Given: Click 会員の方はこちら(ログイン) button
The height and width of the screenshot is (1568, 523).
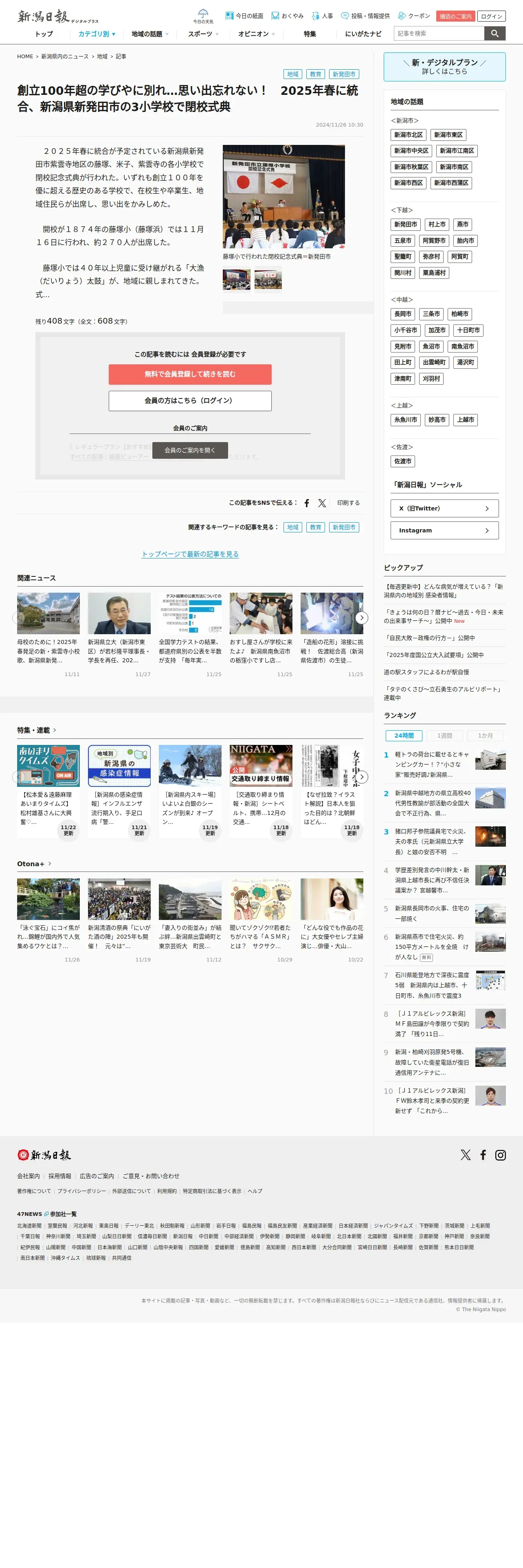Looking at the screenshot, I should click(x=190, y=401).
